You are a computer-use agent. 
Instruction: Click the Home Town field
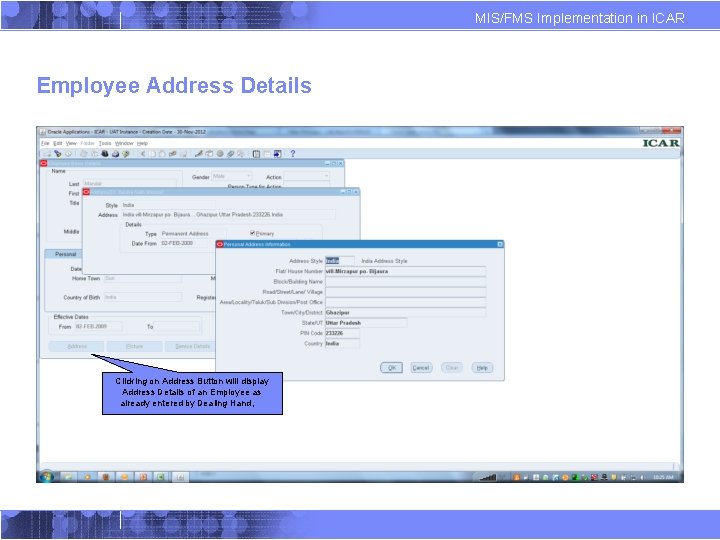tap(142, 278)
